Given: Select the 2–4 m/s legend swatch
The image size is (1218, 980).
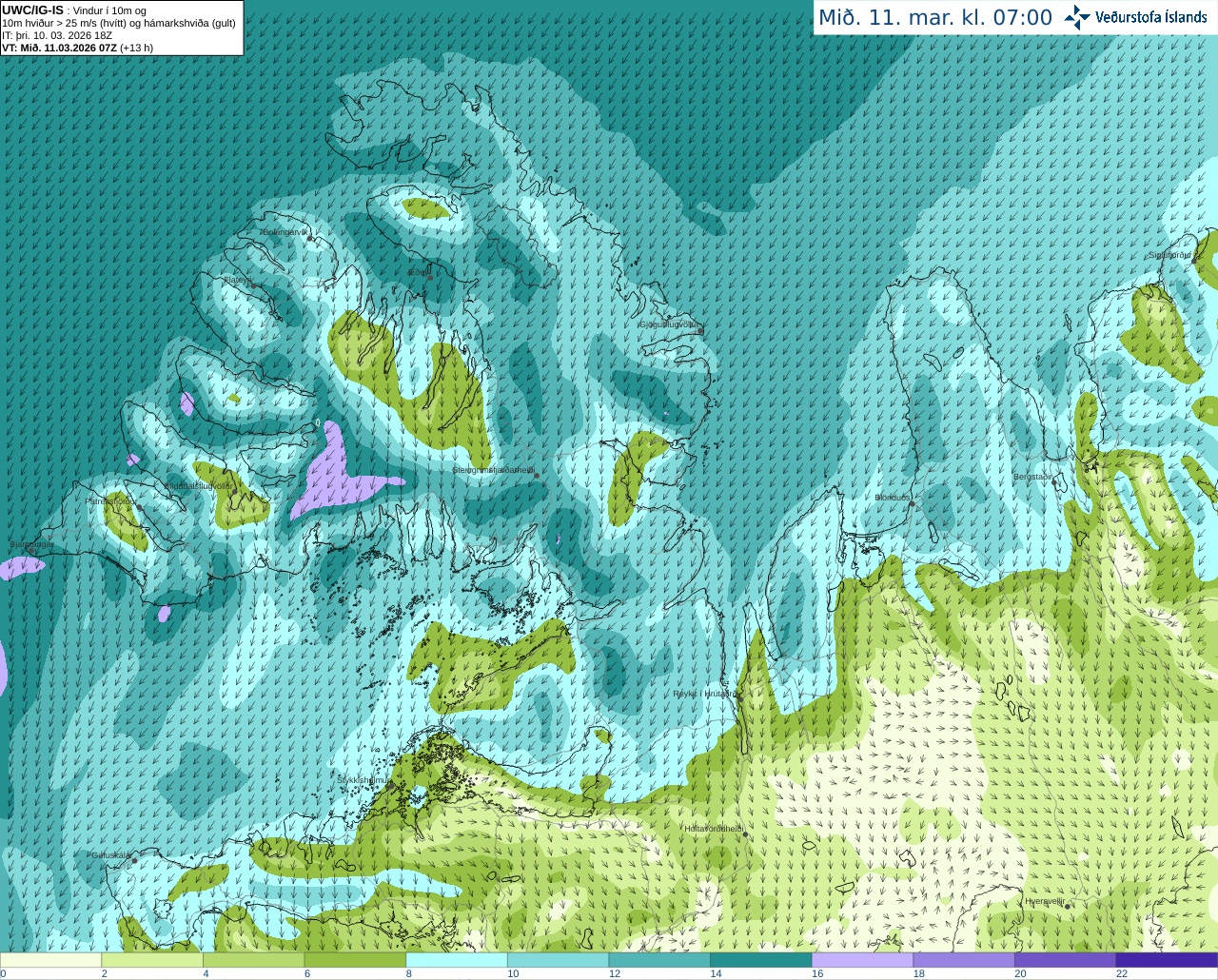Looking at the screenshot, I should point(152,960).
